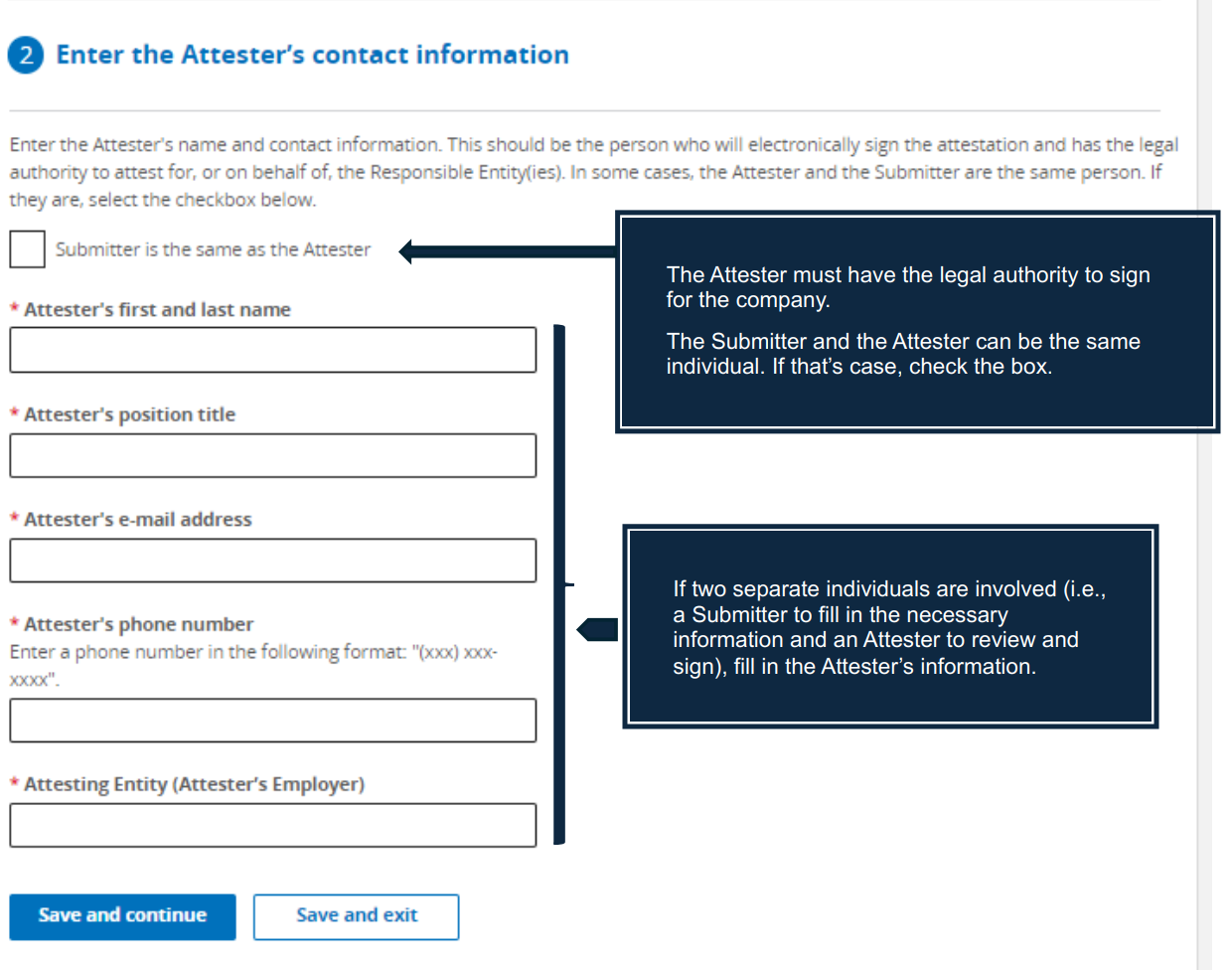Click the pointer arrow beside the vertical bracket
Viewport: 1232px width, 970px height.
pyautogui.click(x=597, y=629)
